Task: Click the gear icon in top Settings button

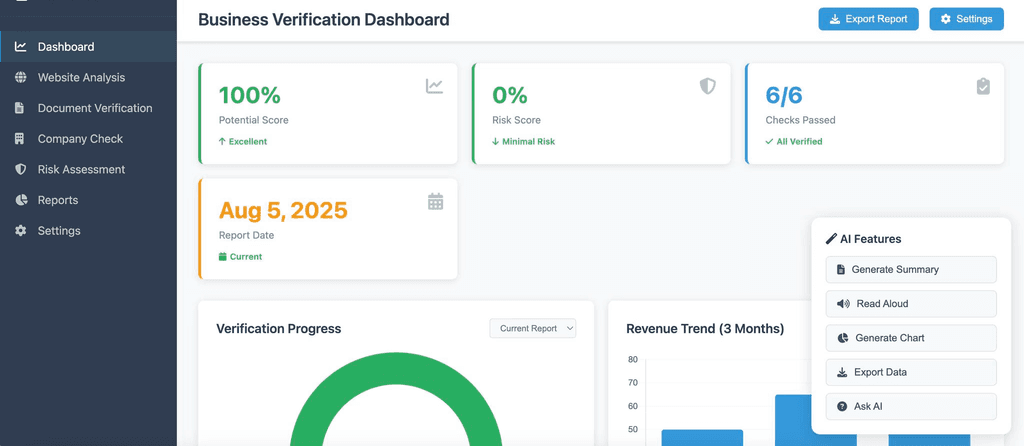Action: 946,19
